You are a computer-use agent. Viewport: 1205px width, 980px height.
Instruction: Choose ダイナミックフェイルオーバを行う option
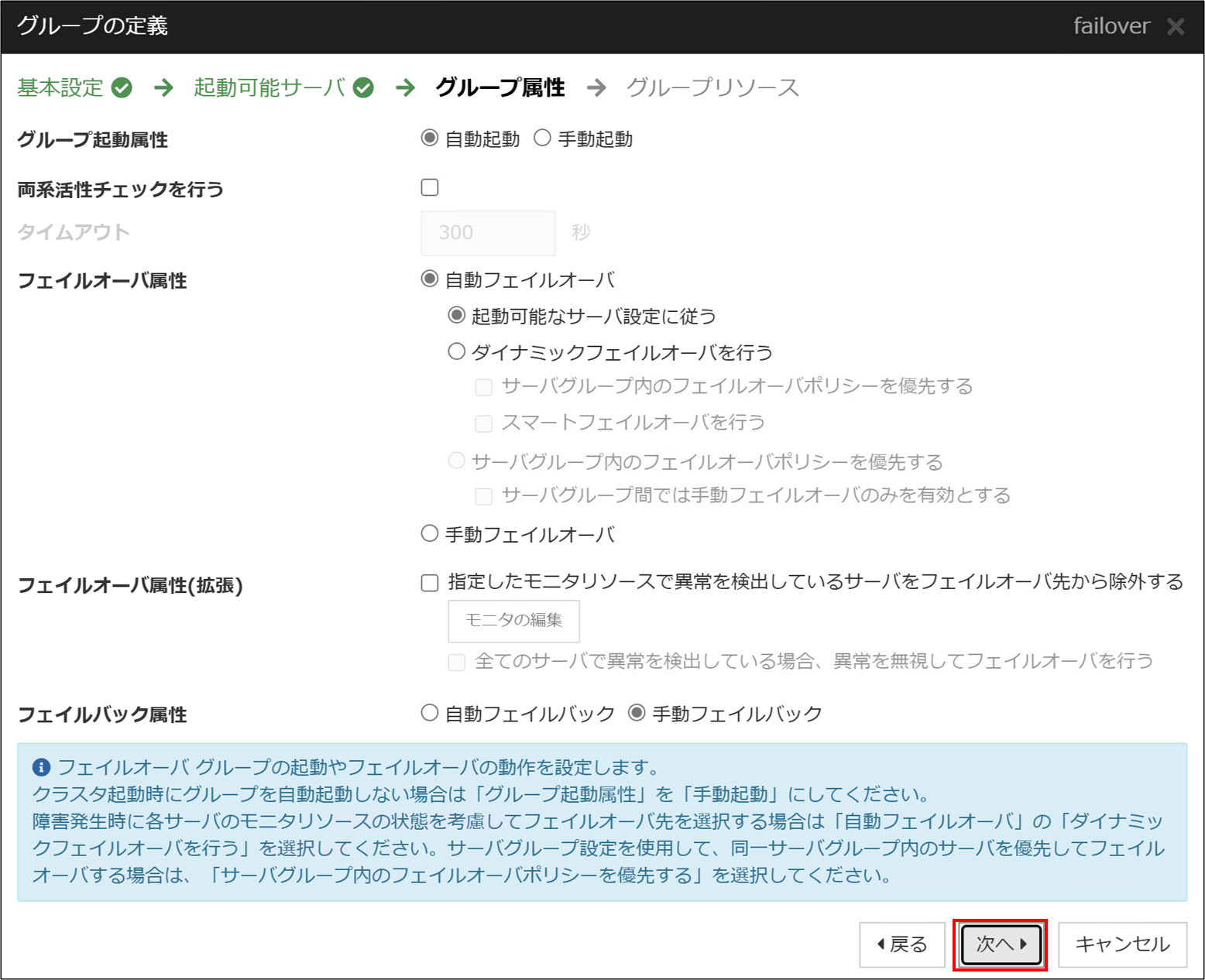coord(457,352)
